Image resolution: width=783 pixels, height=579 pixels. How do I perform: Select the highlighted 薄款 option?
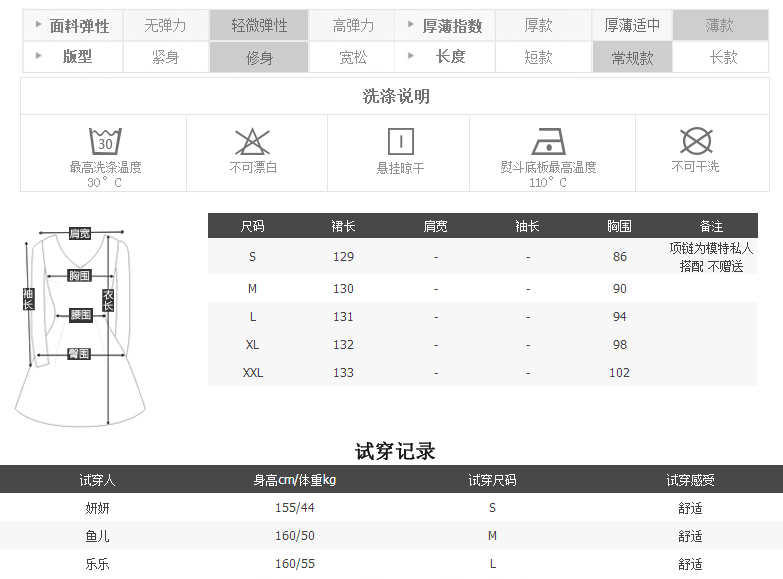[x=720, y=25]
